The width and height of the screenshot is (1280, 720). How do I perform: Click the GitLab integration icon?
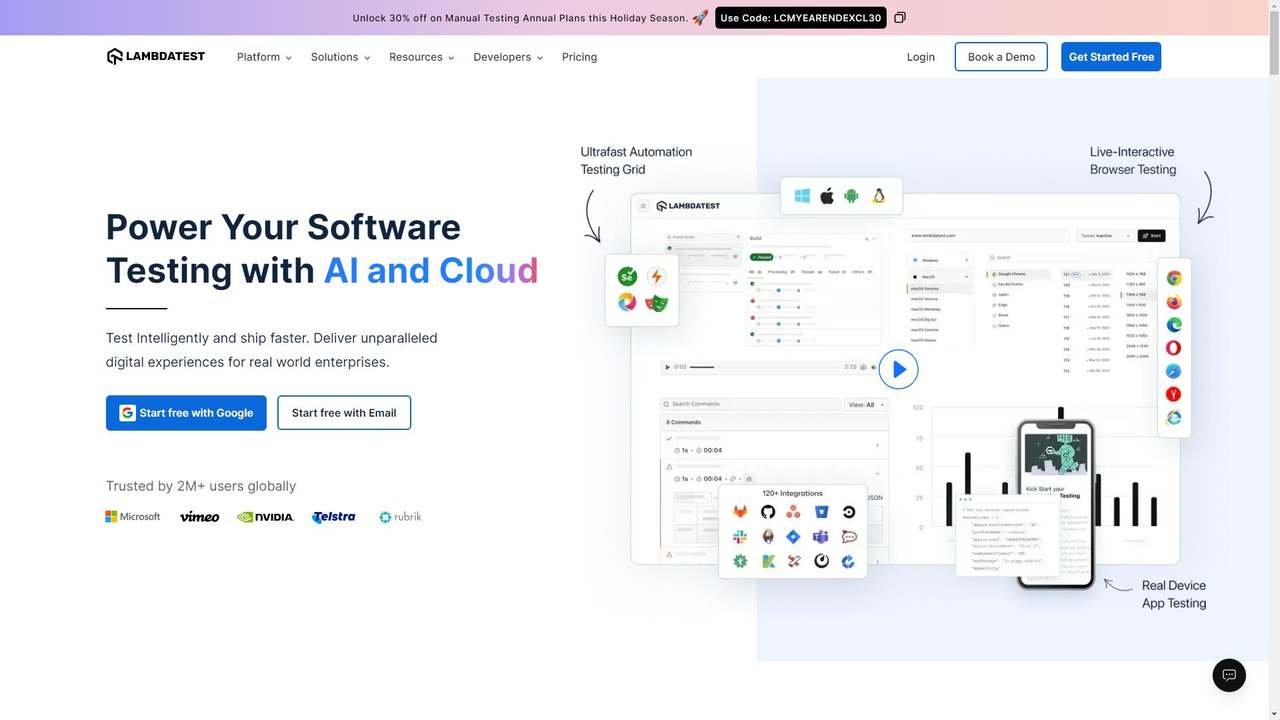click(740, 512)
